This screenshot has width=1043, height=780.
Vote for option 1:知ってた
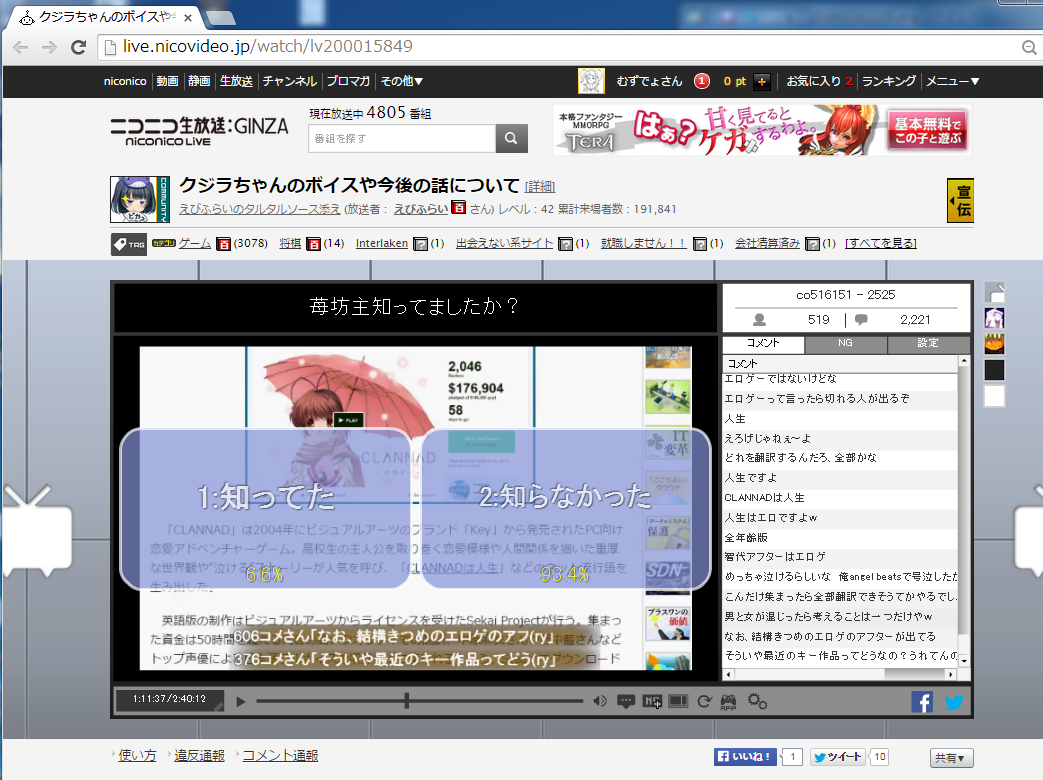click(265, 509)
